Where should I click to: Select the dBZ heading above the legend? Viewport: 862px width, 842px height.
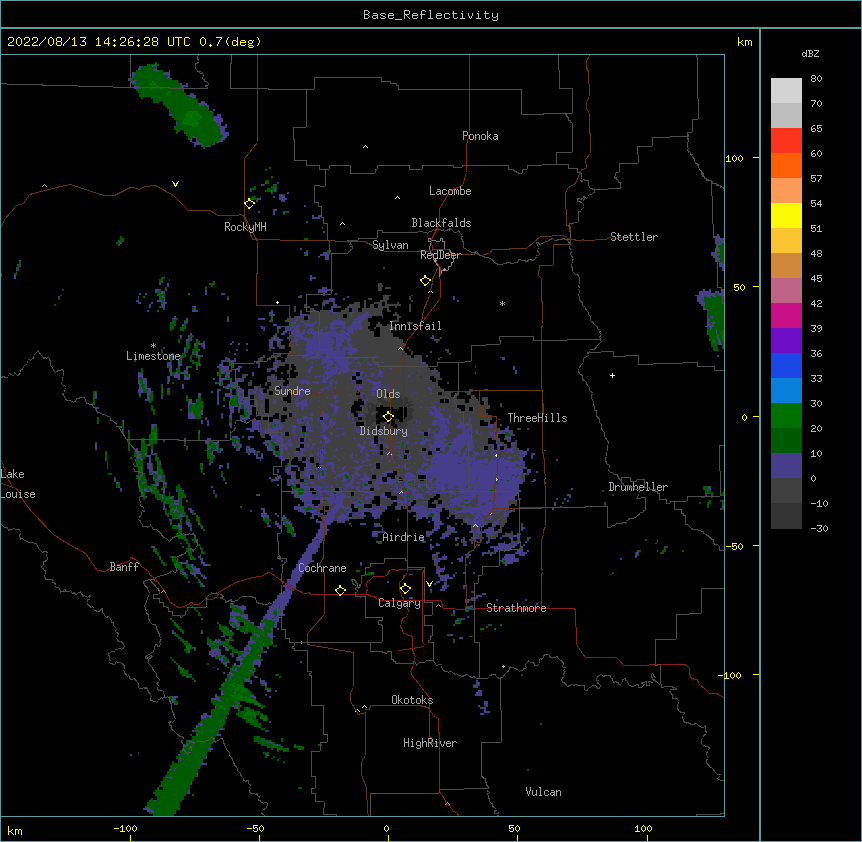pyautogui.click(x=810, y=53)
